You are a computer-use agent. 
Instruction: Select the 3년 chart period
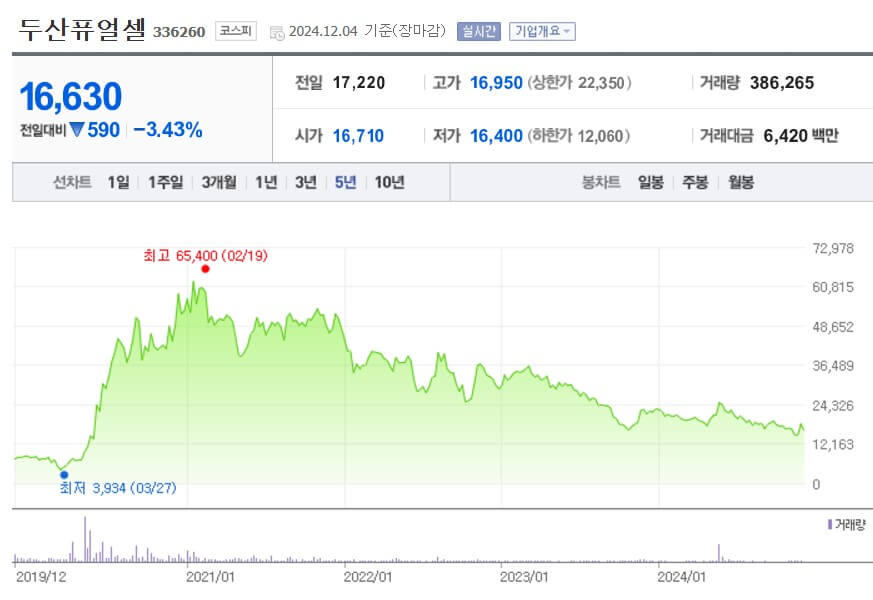tap(303, 184)
